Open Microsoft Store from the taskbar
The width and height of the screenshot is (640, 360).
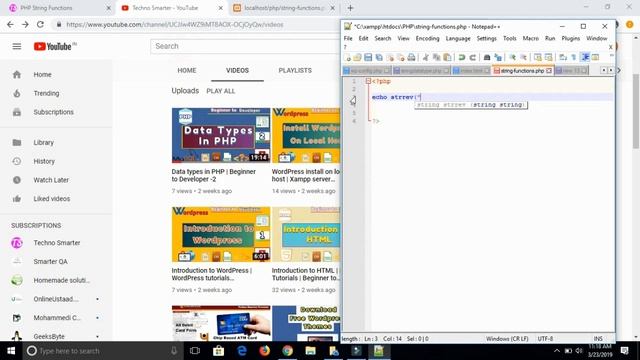(218, 351)
